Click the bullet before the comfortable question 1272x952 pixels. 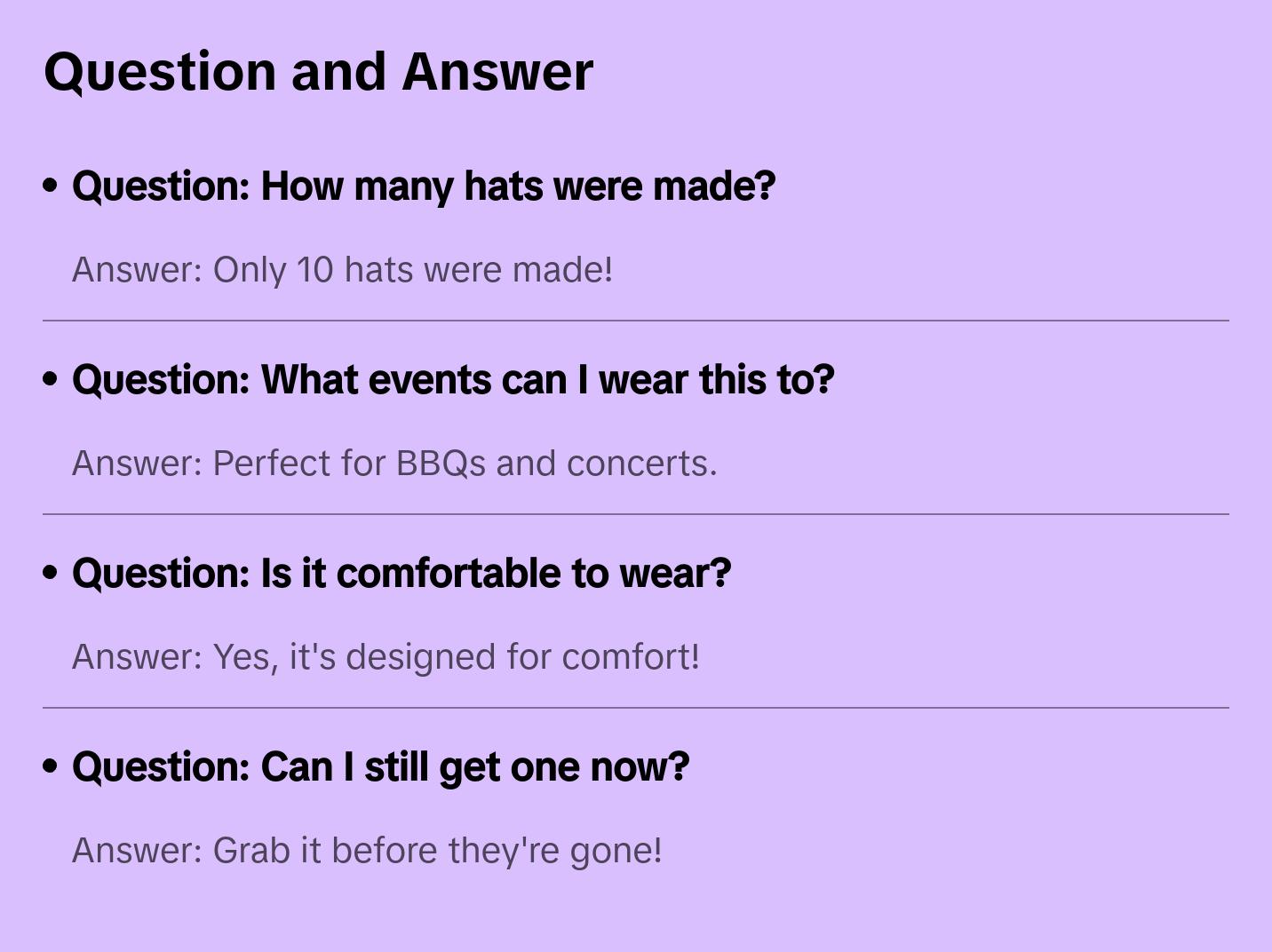click(x=50, y=573)
